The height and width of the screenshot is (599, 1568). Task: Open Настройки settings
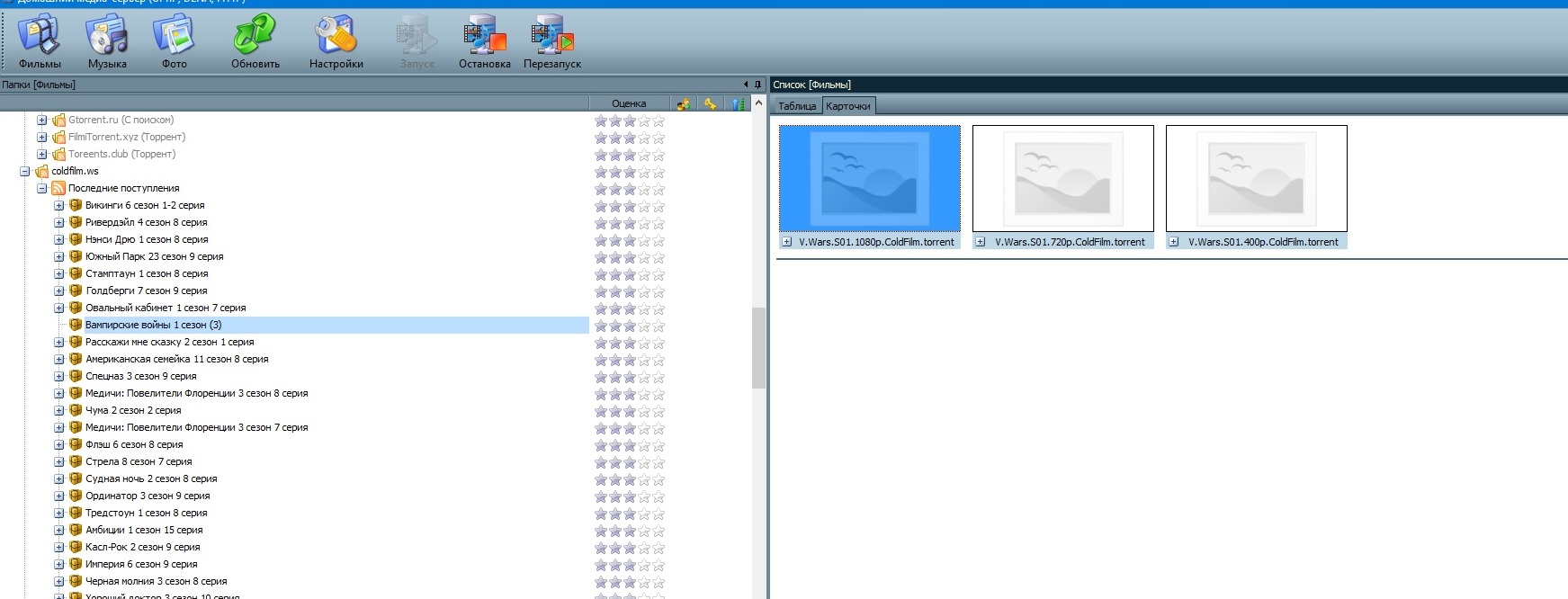pyautogui.click(x=336, y=41)
